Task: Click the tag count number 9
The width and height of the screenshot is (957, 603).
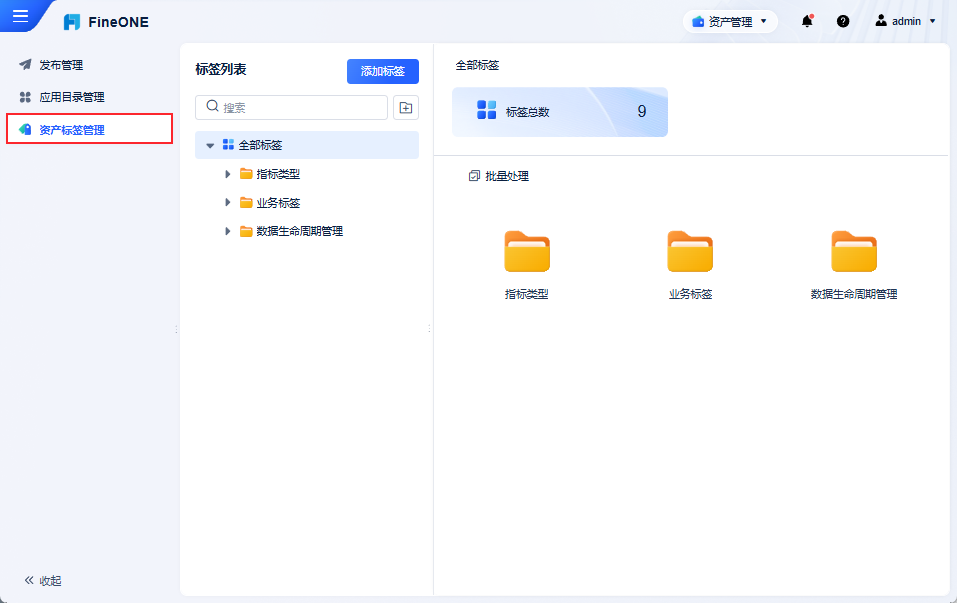Action: (x=641, y=111)
